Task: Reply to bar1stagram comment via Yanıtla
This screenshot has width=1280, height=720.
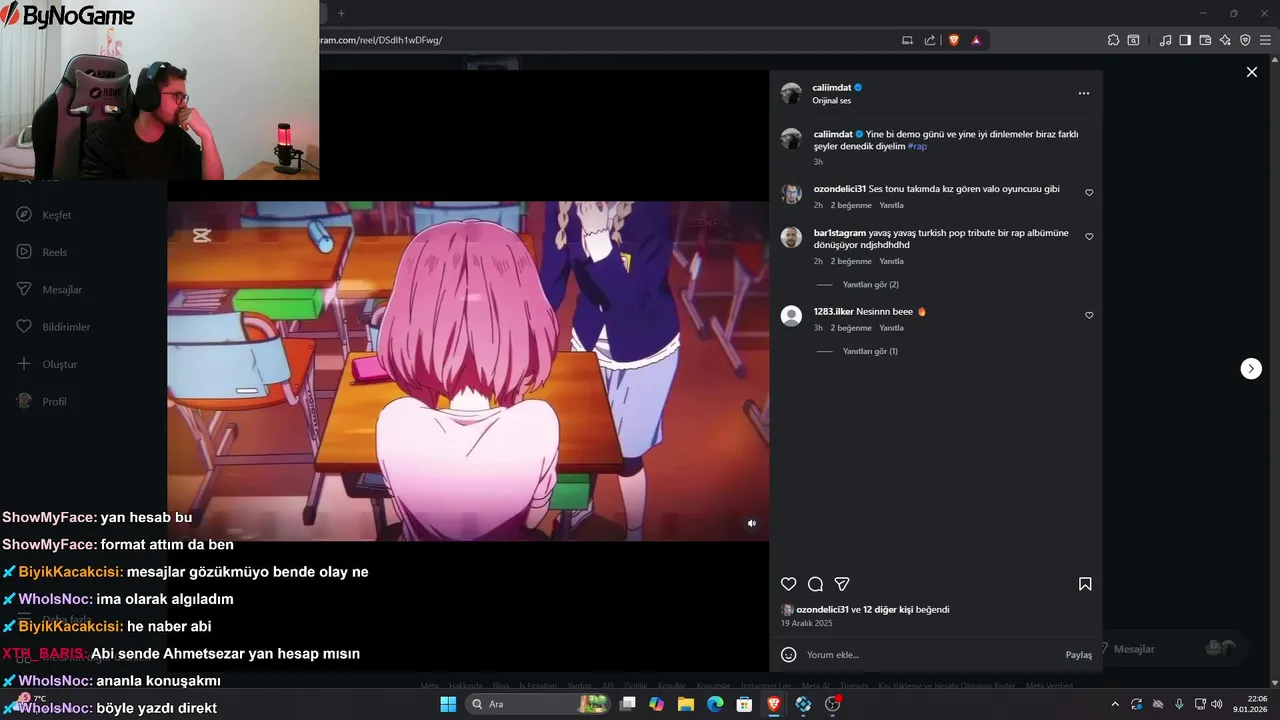Action: click(x=891, y=261)
